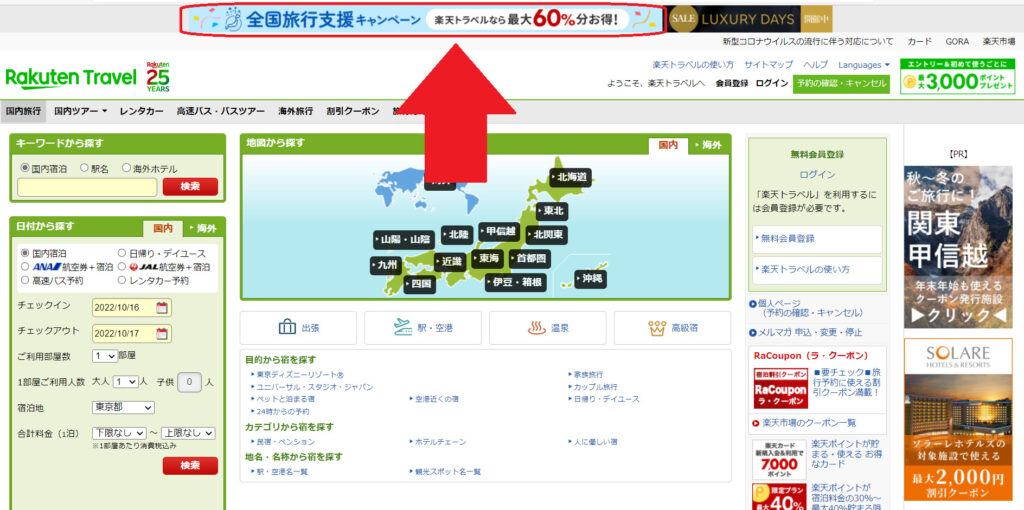The height and width of the screenshot is (510, 1024).
Task: Expand the 国内ツアー menu
Action: 81,111
